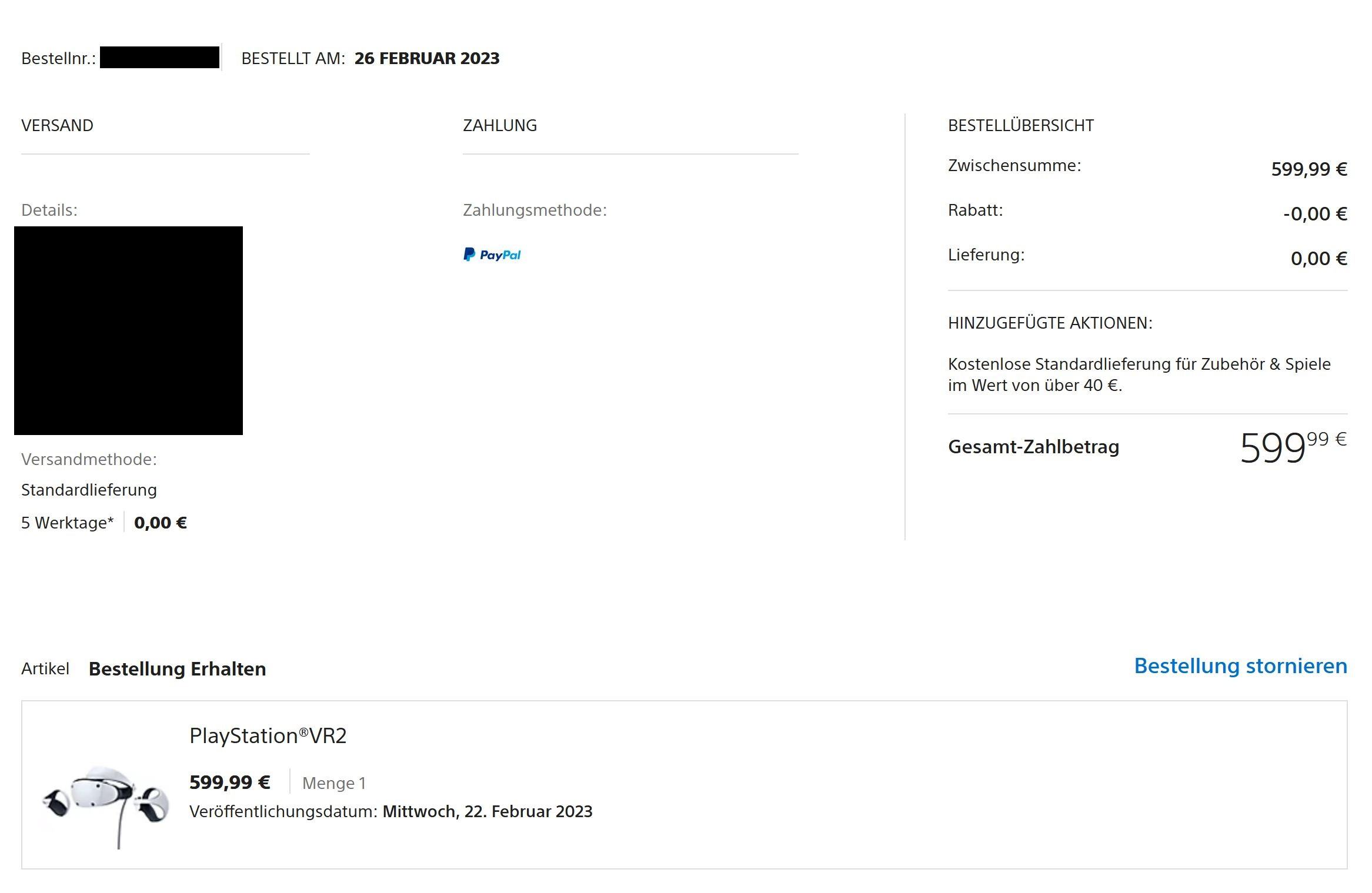The image size is (1372, 893).
Task: Click the Zwischensumme value 599,99 €
Action: pyautogui.click(x=1309, y=169)
